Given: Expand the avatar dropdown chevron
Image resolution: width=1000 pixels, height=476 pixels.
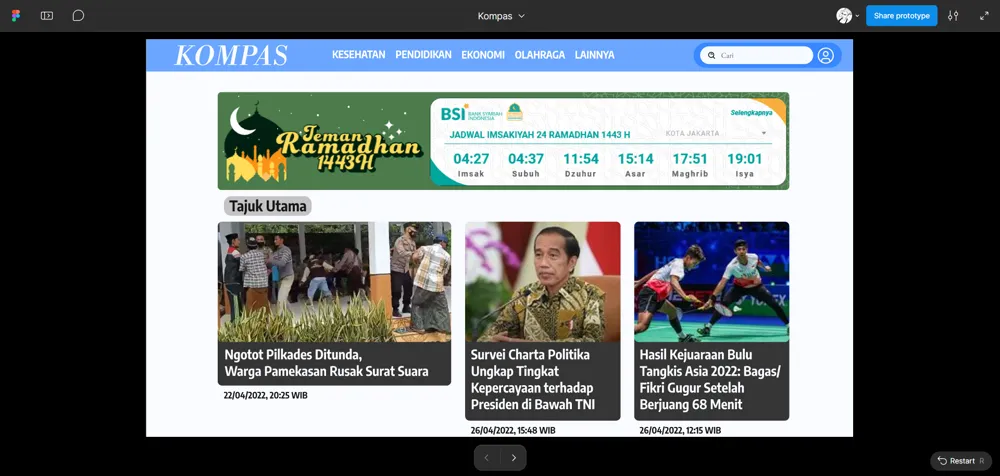Looking at the screenshot, I should 857,16.
